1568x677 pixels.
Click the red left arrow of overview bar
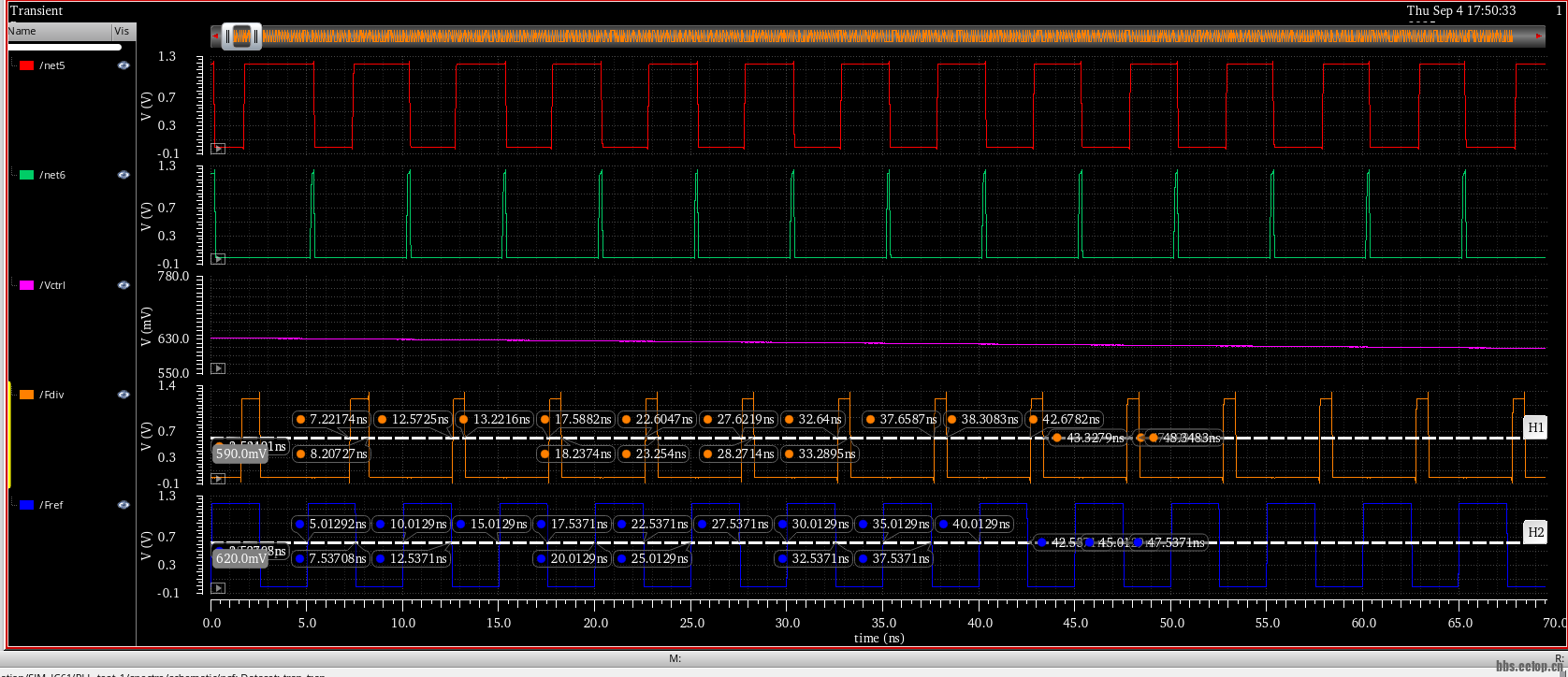[x=216, y=36]
